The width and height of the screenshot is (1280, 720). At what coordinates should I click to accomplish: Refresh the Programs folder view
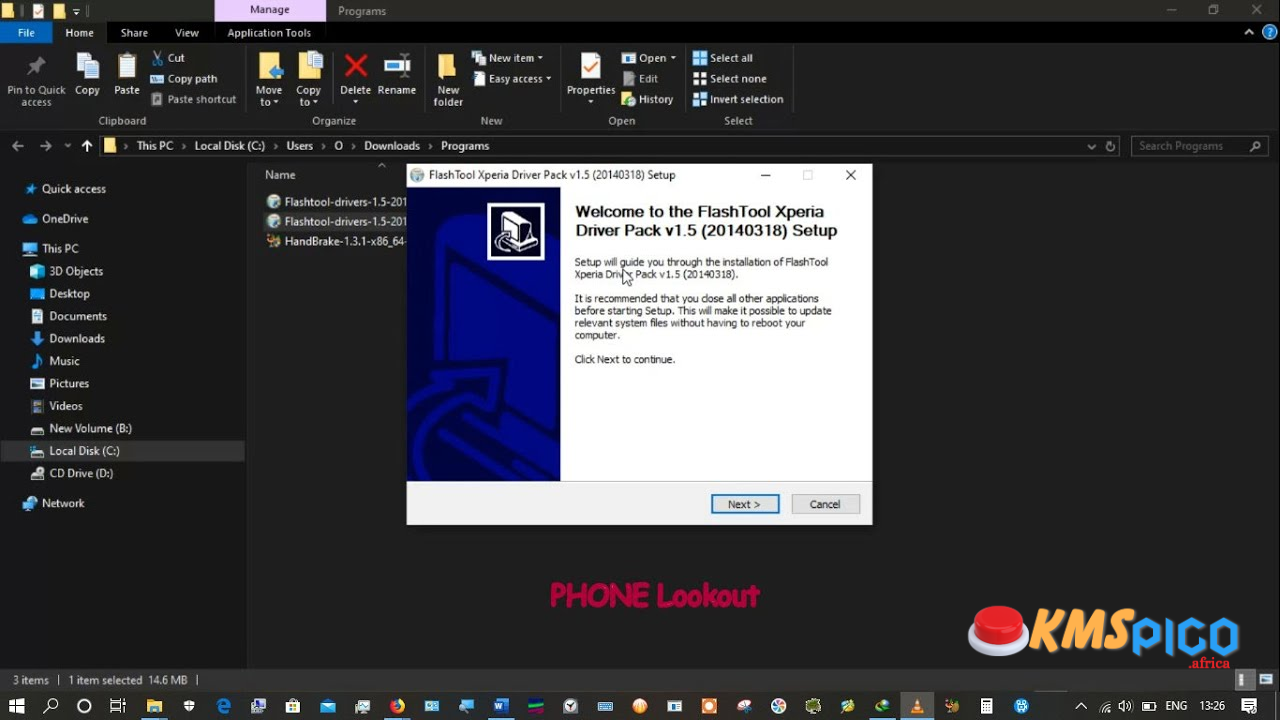1110,146
